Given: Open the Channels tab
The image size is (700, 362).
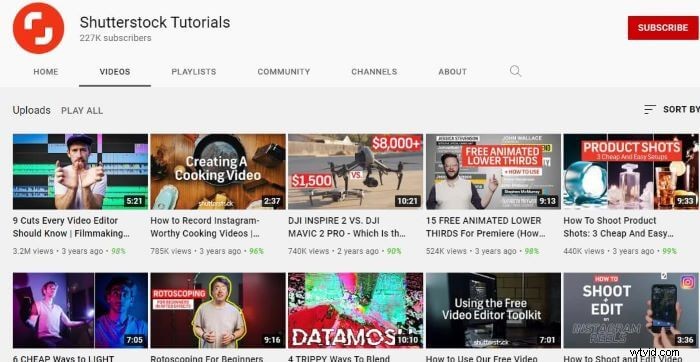Looking at the screenshot, I should (x=374, y=71).
